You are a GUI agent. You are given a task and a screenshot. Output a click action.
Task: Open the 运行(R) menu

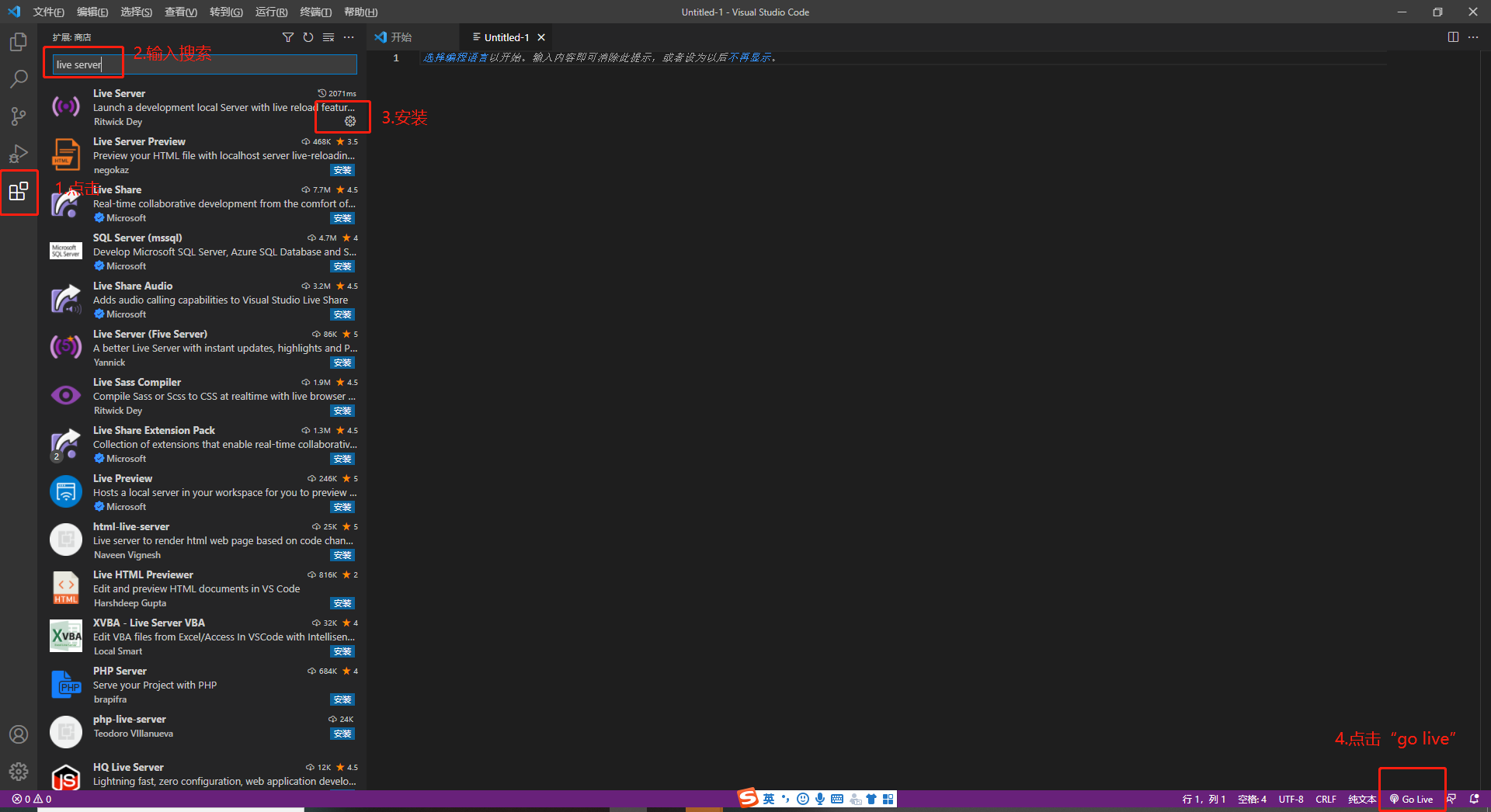click(x=271, y=12)
